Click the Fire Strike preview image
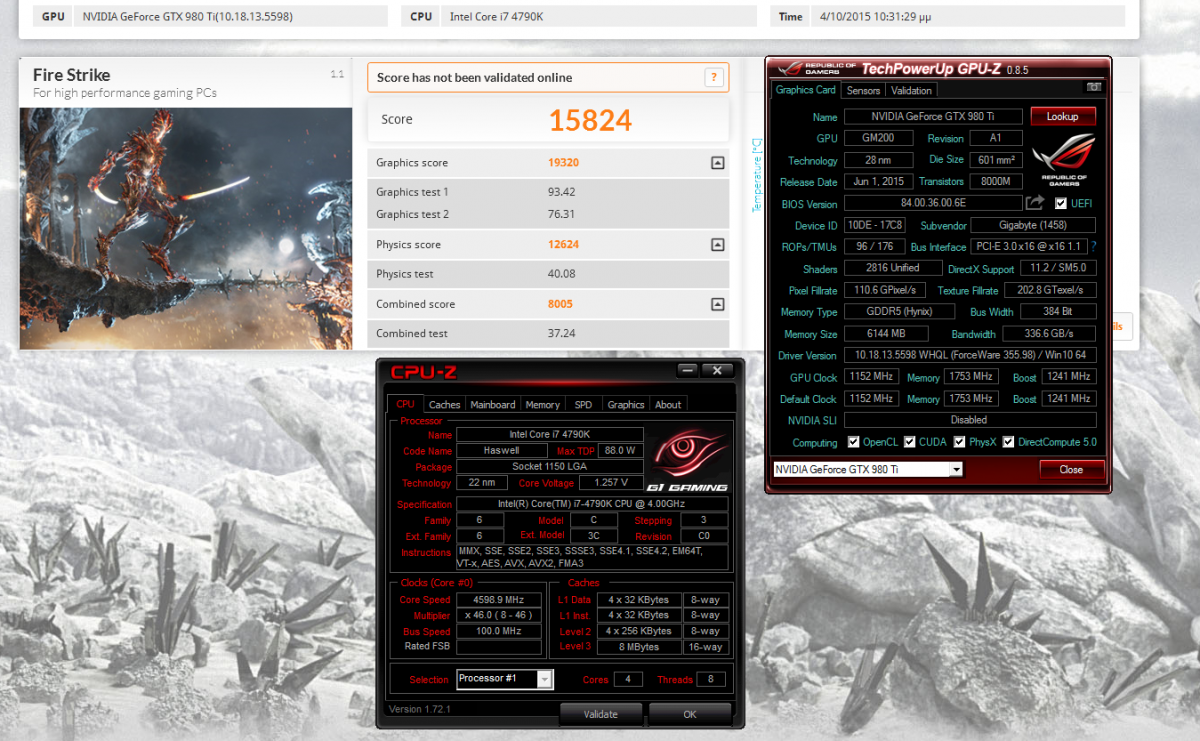 point(186,228)
